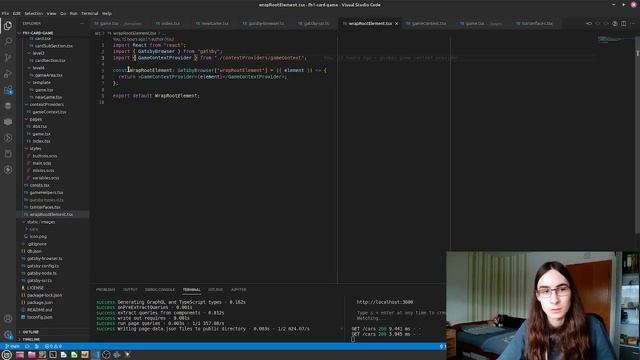The width and height of the screenshot is (640, 360).
Task: Close the wrapRootElement.tsx editor tab
Action: point(396,24)
